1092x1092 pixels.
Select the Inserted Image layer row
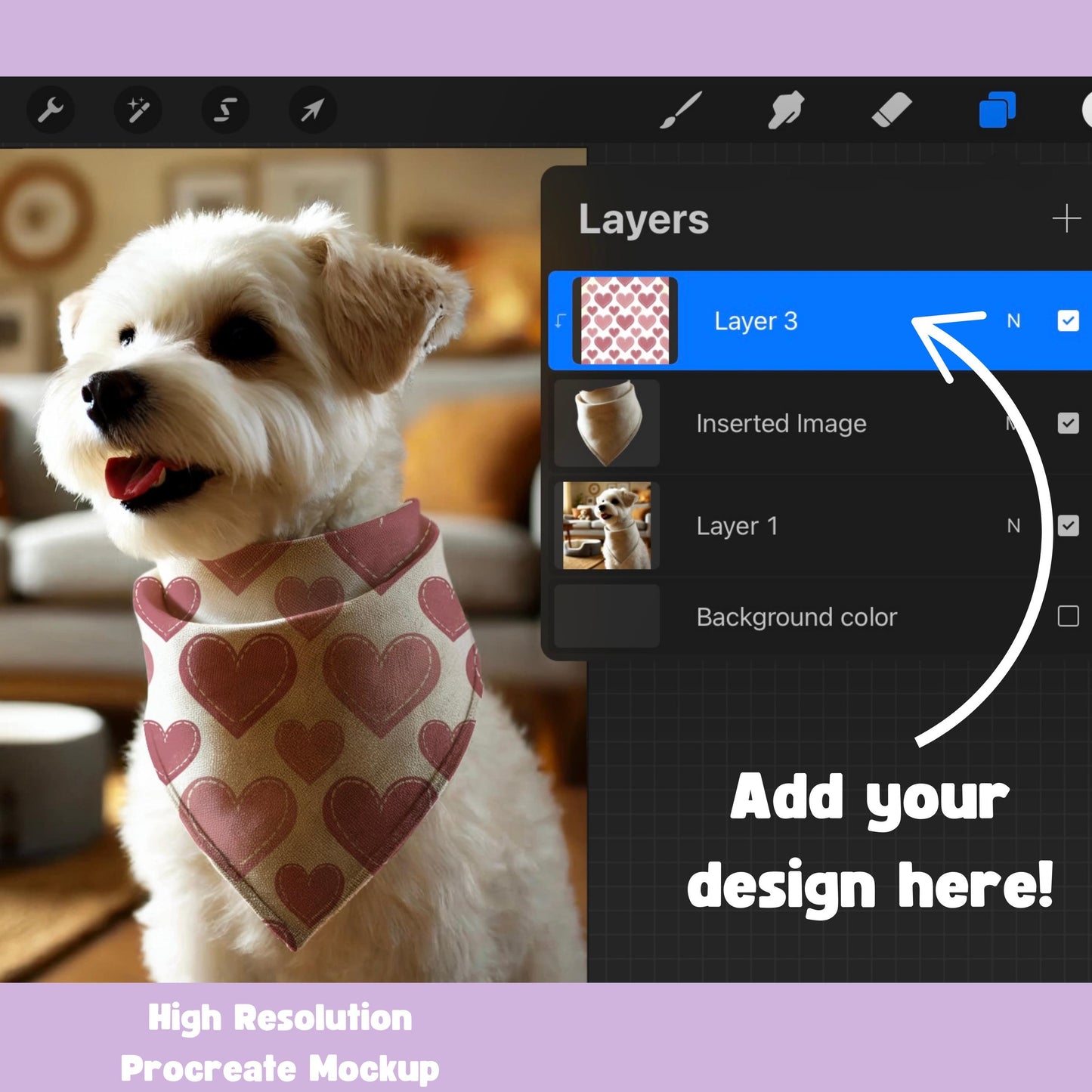[781, 423]
